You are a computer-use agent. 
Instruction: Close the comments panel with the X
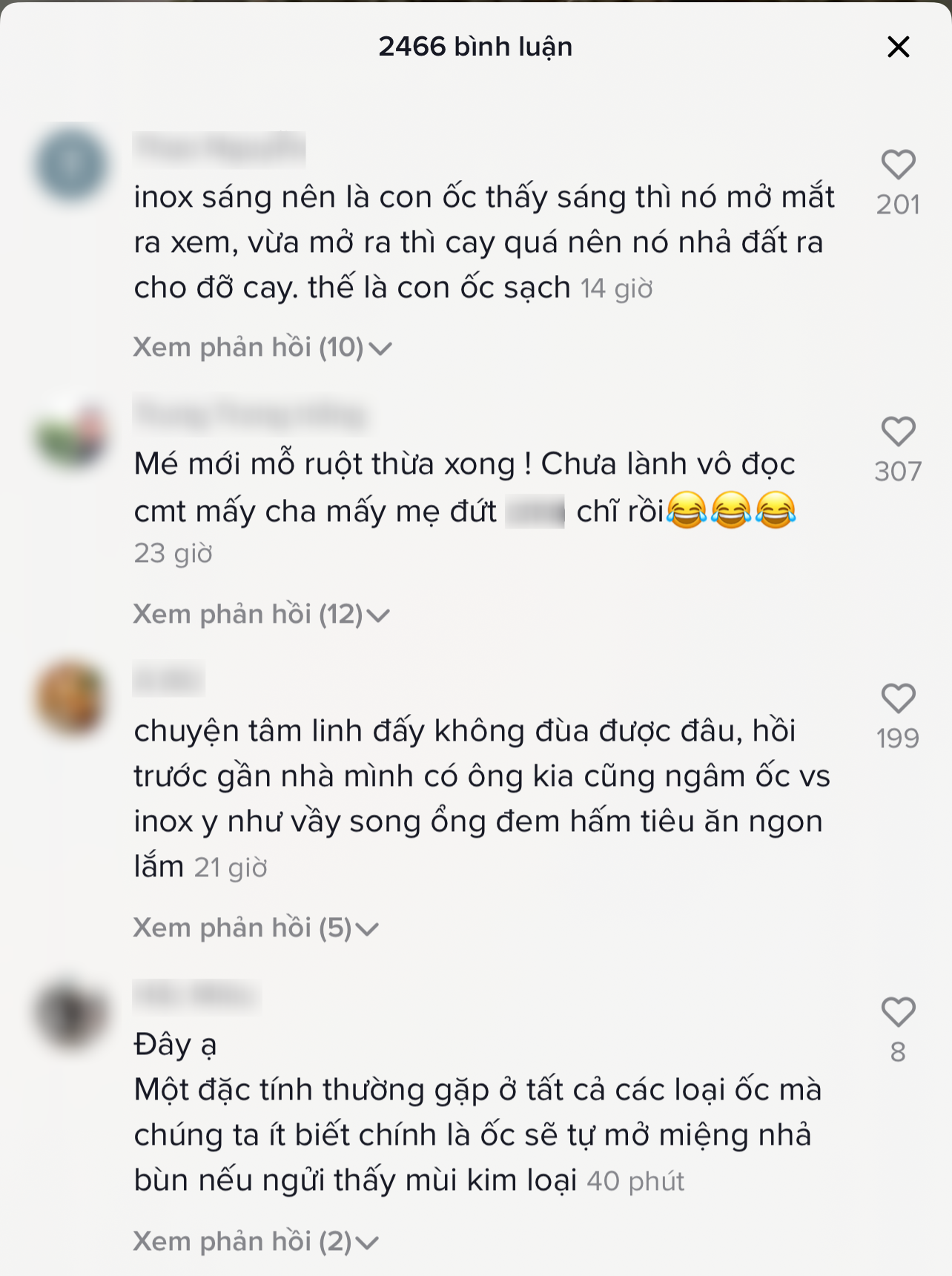[x=899, y=46]
